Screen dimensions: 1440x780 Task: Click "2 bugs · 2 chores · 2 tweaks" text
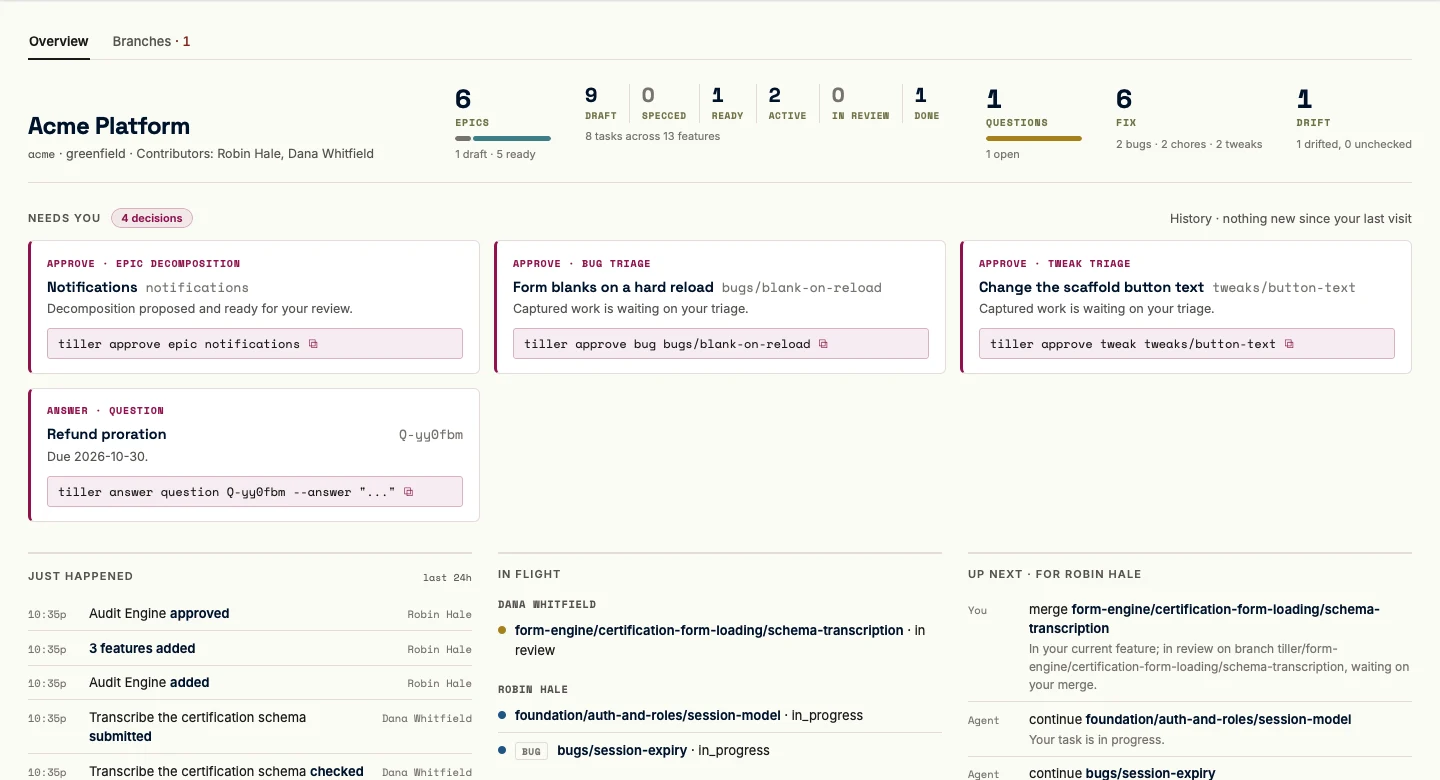(x=1189, y=144)
